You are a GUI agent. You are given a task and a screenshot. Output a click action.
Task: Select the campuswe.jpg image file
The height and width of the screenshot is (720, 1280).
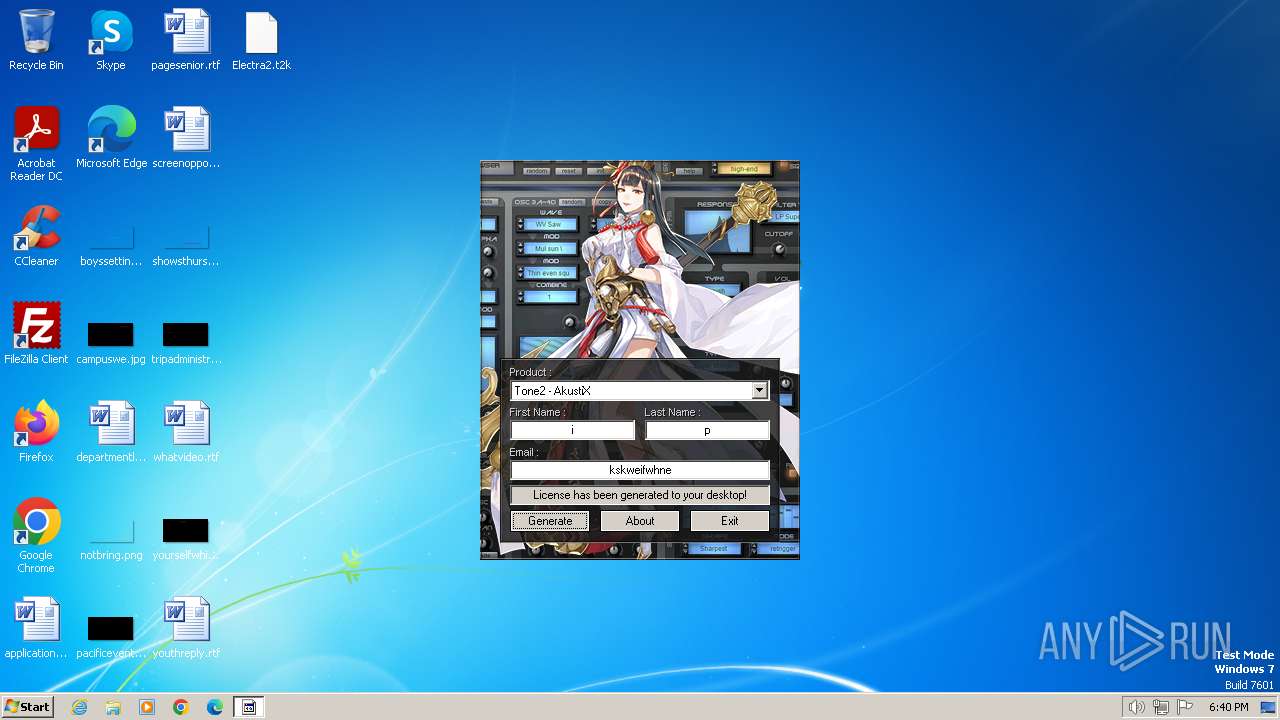[111, 343]
